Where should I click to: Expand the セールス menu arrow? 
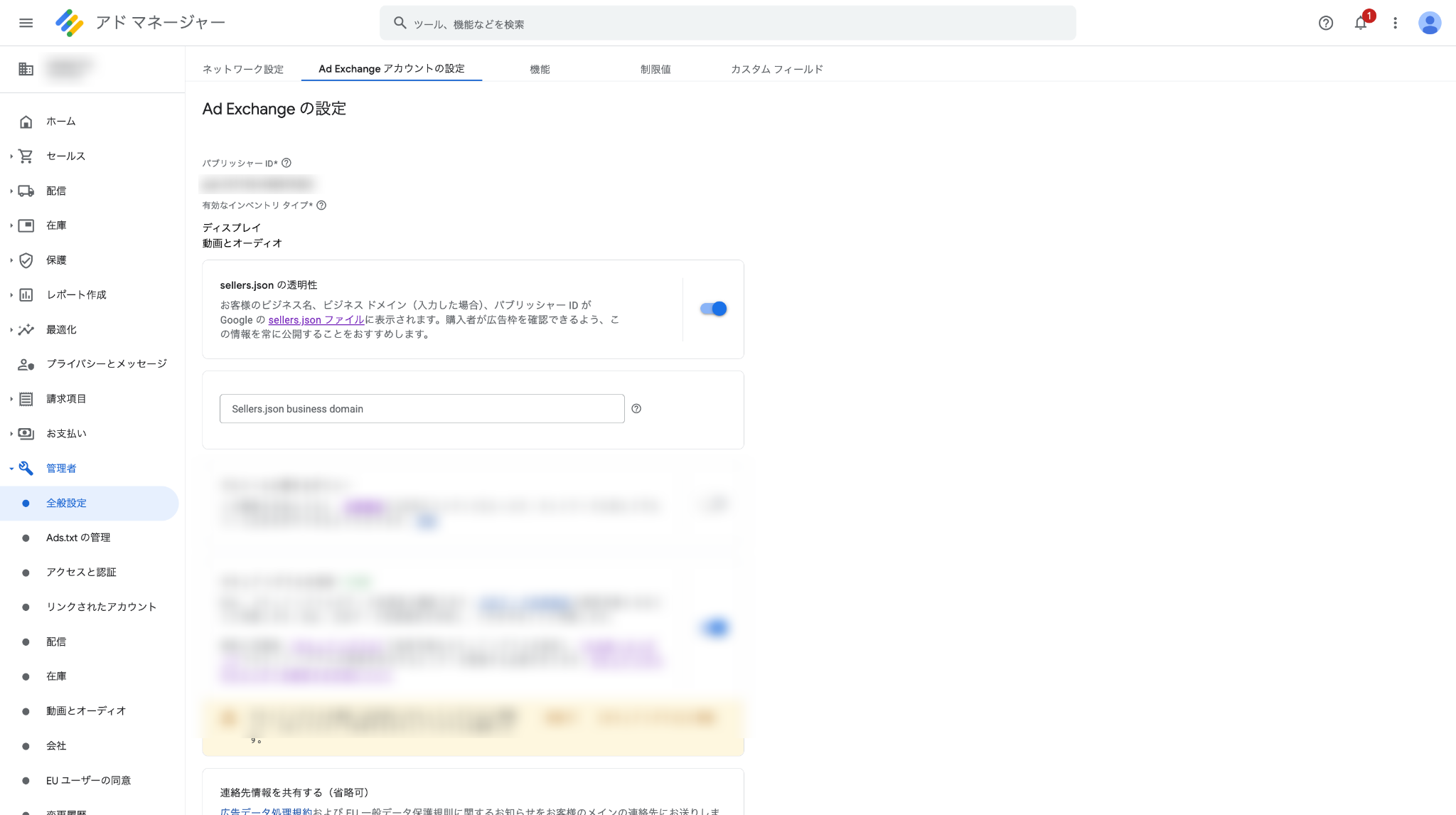(11, 156)
